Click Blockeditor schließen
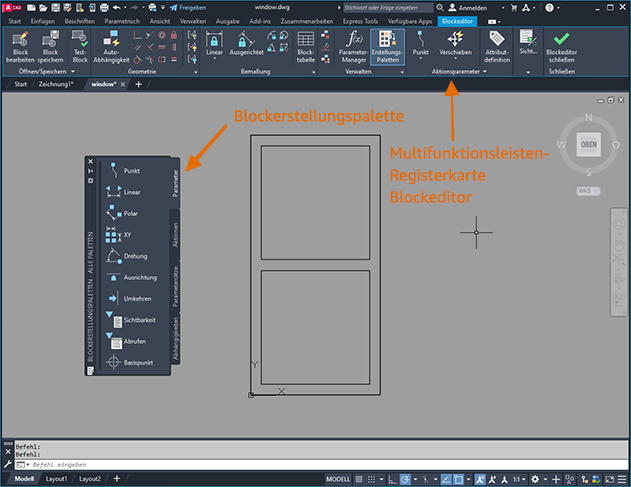 tap(561, 46)
